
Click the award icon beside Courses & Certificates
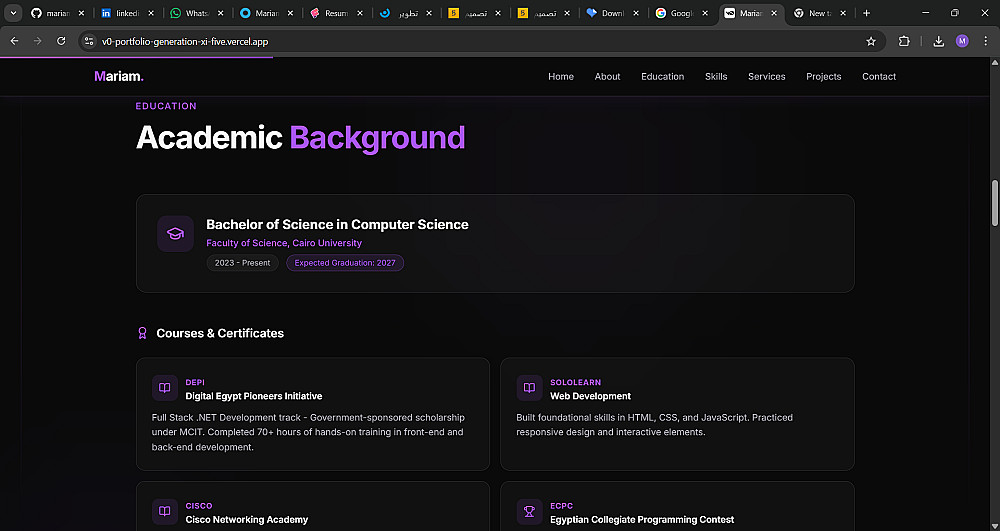[143, 333]
